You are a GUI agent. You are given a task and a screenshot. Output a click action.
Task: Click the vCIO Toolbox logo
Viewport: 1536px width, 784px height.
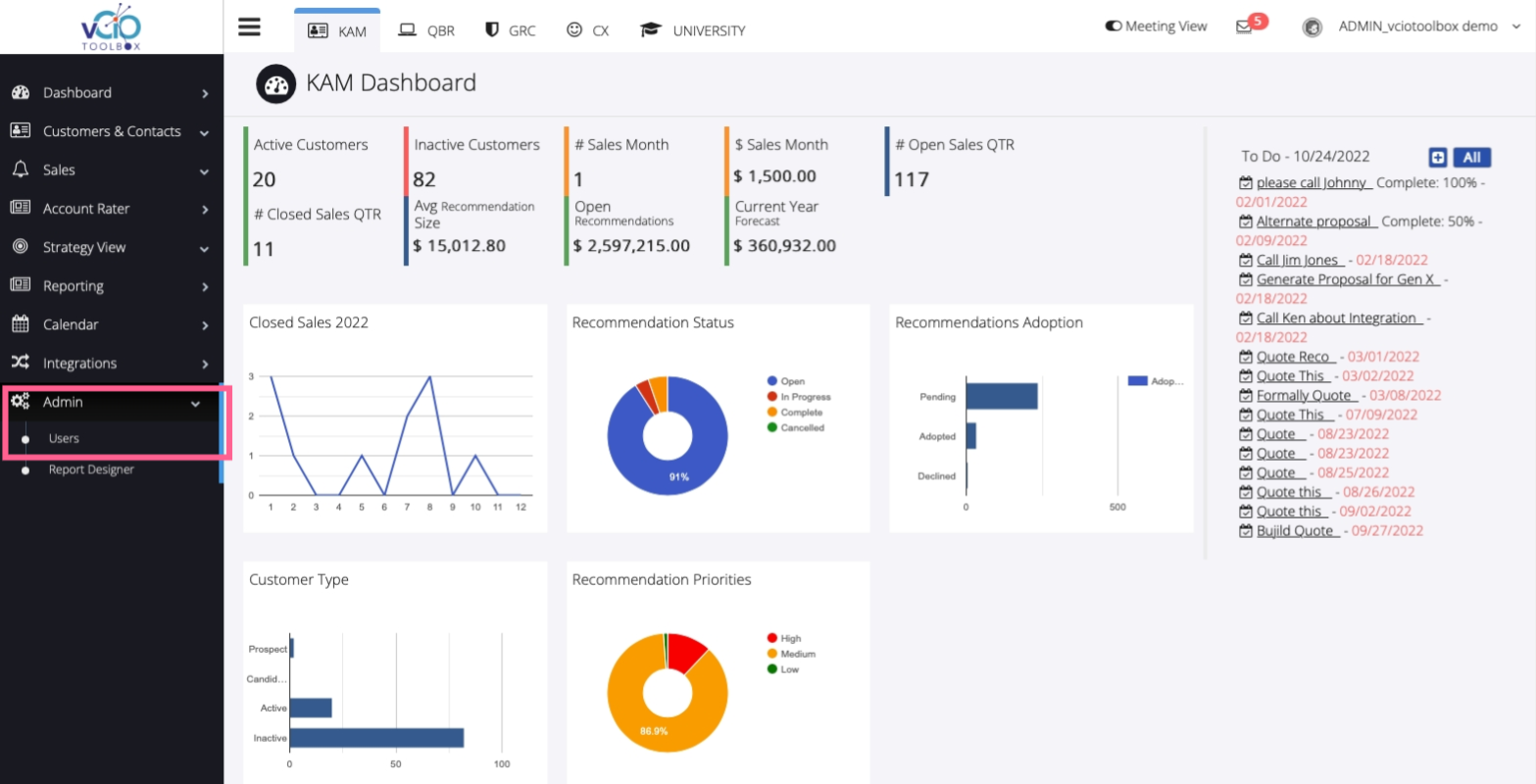click(111, 26)
